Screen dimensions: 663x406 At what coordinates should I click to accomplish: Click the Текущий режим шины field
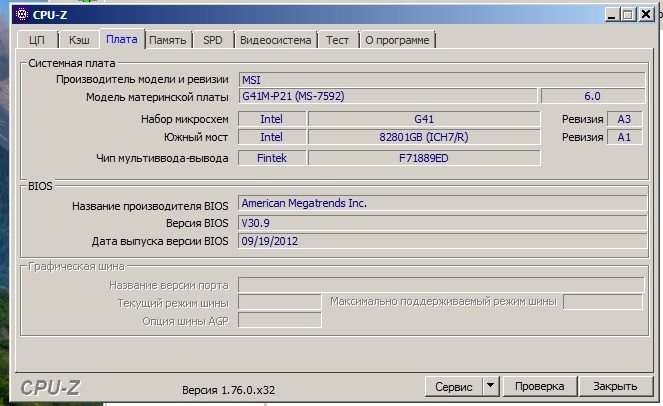coord(279,302)
